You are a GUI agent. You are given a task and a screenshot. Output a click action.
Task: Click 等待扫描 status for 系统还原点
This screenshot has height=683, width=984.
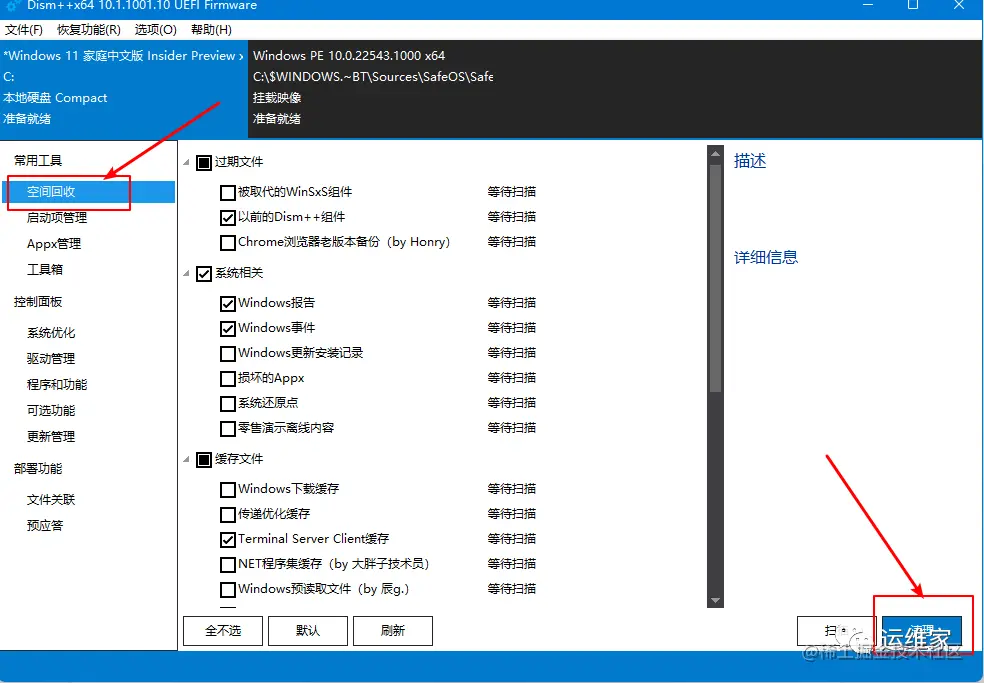tap(511, 402)
